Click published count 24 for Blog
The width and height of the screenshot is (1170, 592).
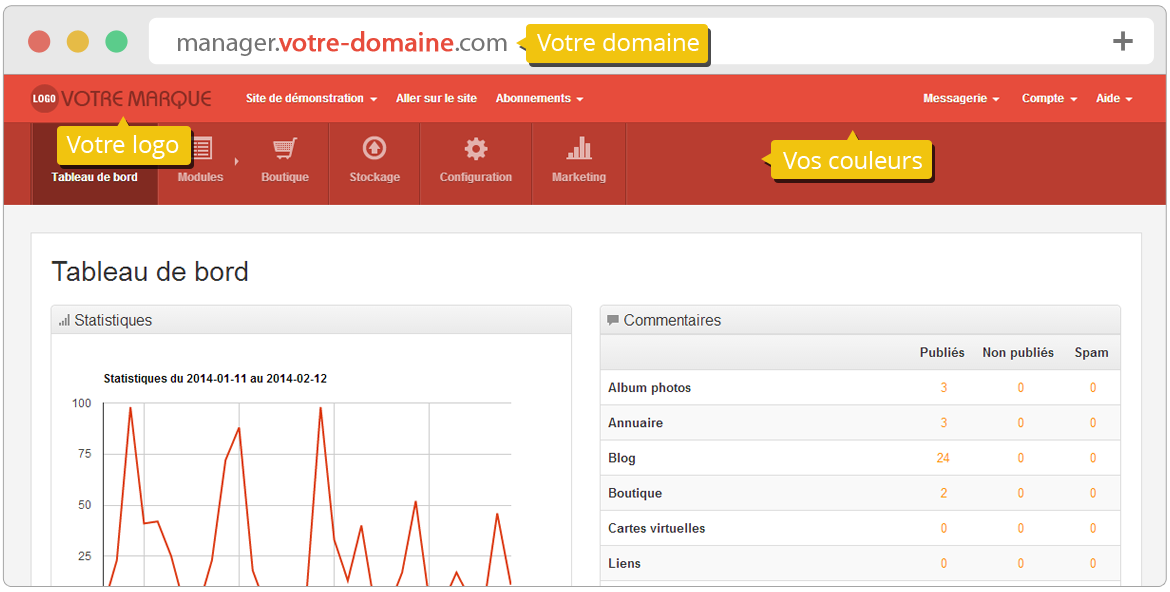pyautogui.click(x=943, y=458)
